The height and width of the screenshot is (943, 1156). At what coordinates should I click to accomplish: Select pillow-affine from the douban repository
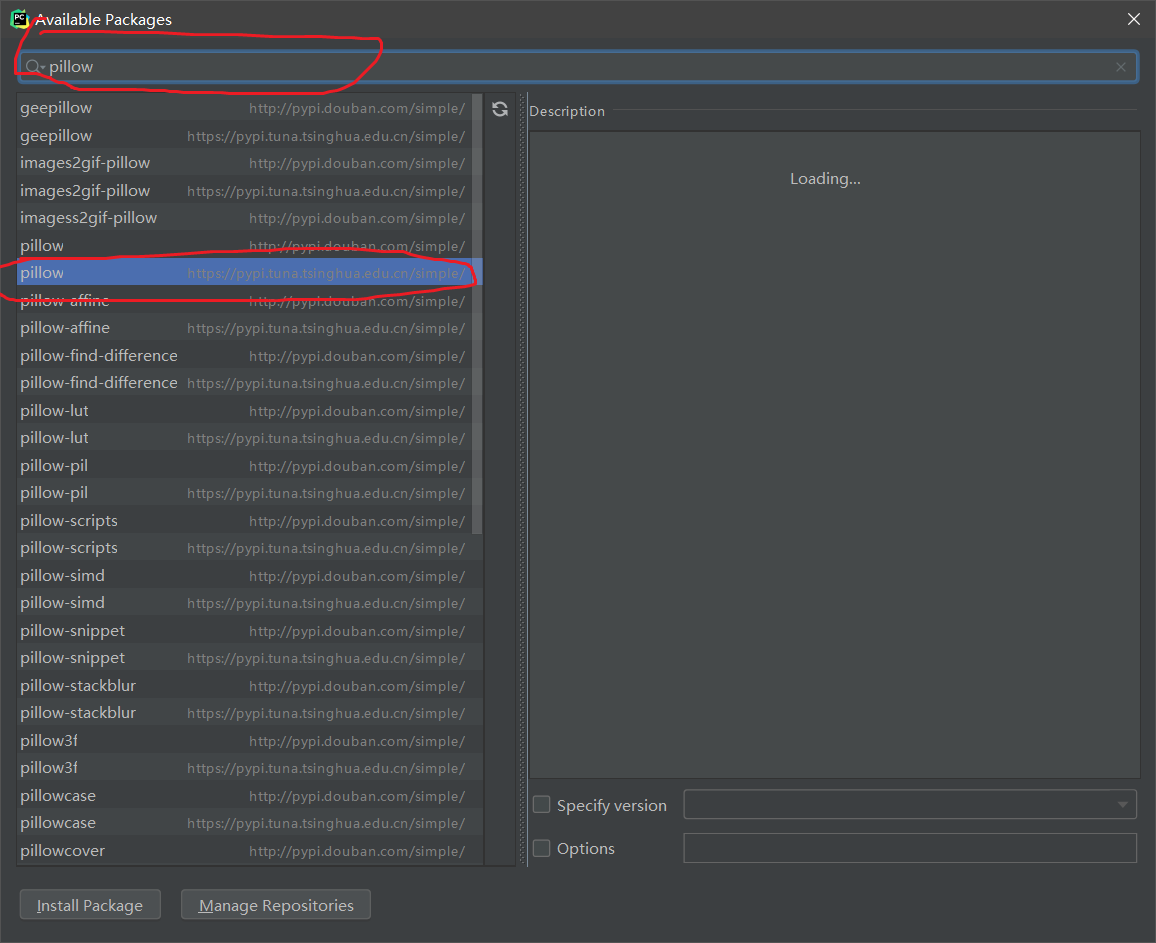point(244,301)
